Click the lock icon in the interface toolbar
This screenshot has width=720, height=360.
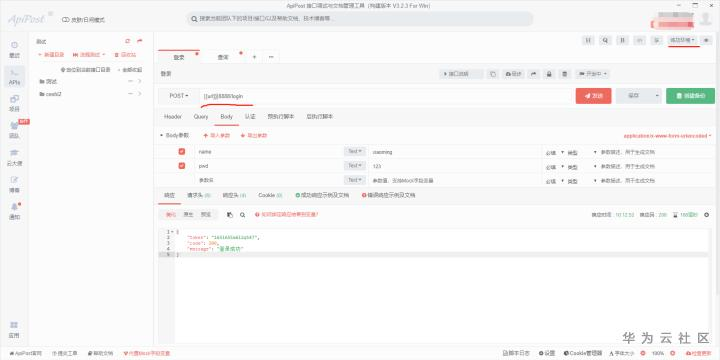coord(549,74)
